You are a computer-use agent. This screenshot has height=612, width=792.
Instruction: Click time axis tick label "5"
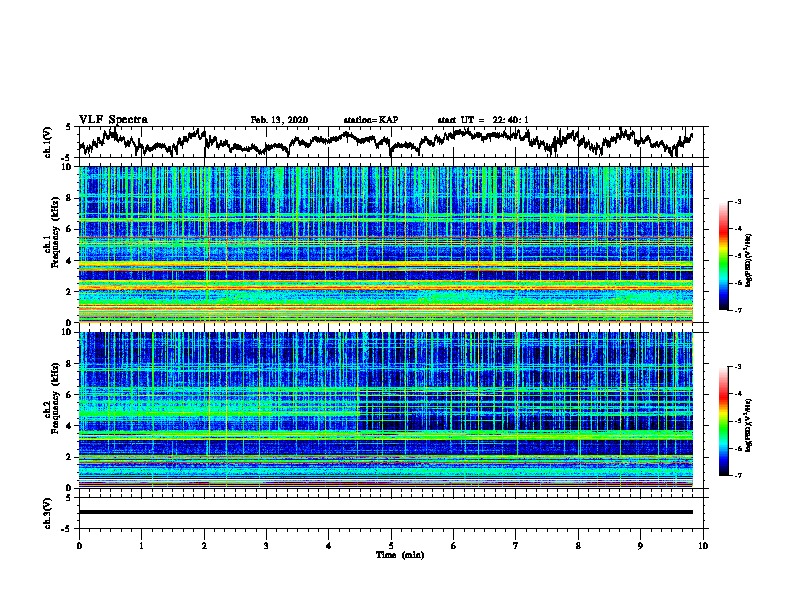coord(391,546)
